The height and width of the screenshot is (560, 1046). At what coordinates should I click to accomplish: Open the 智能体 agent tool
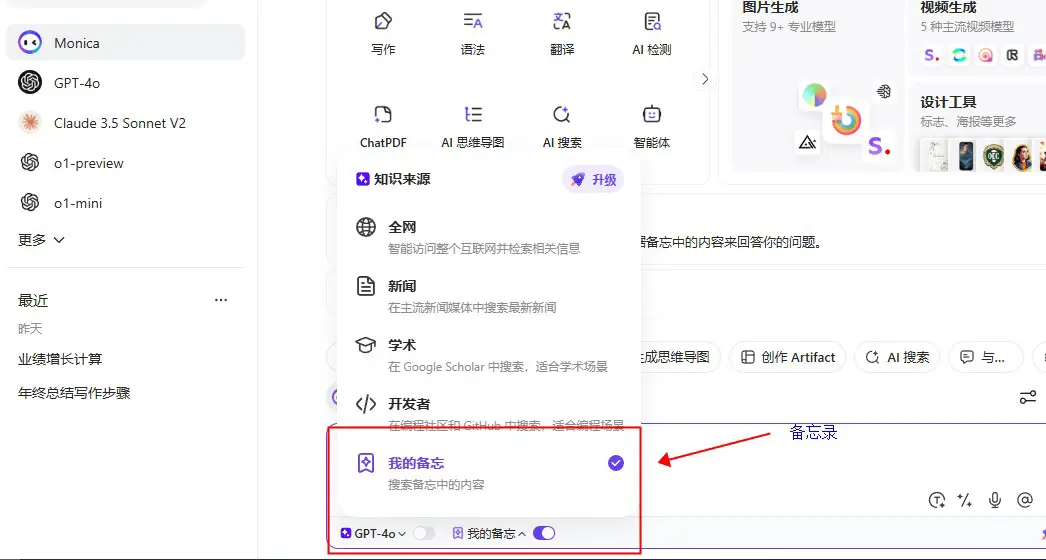[x=652, y=127]
